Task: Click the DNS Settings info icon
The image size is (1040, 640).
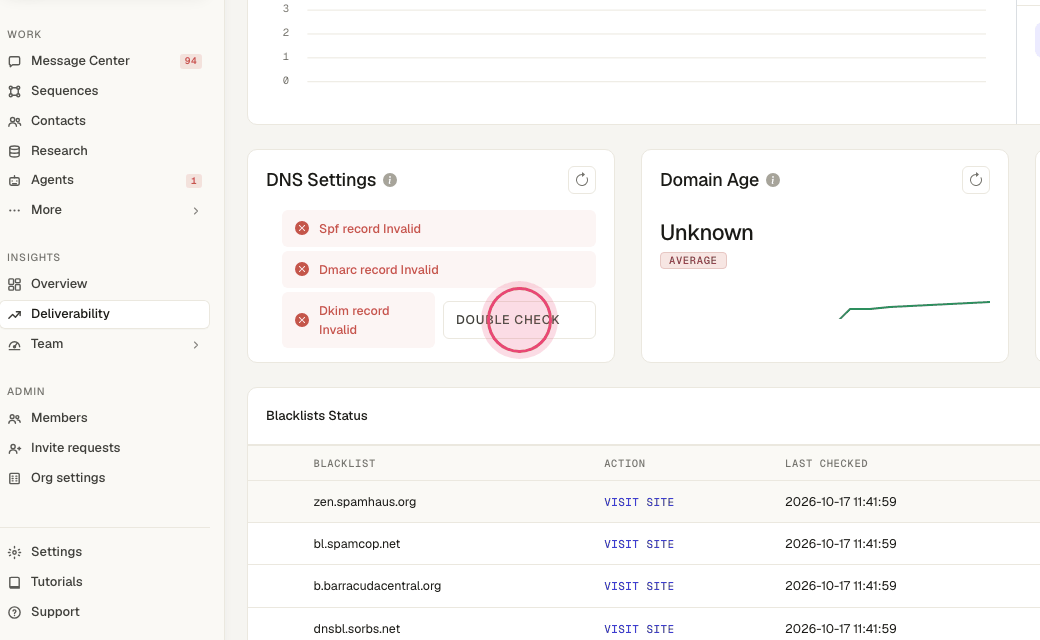Action: coord(390,180)
